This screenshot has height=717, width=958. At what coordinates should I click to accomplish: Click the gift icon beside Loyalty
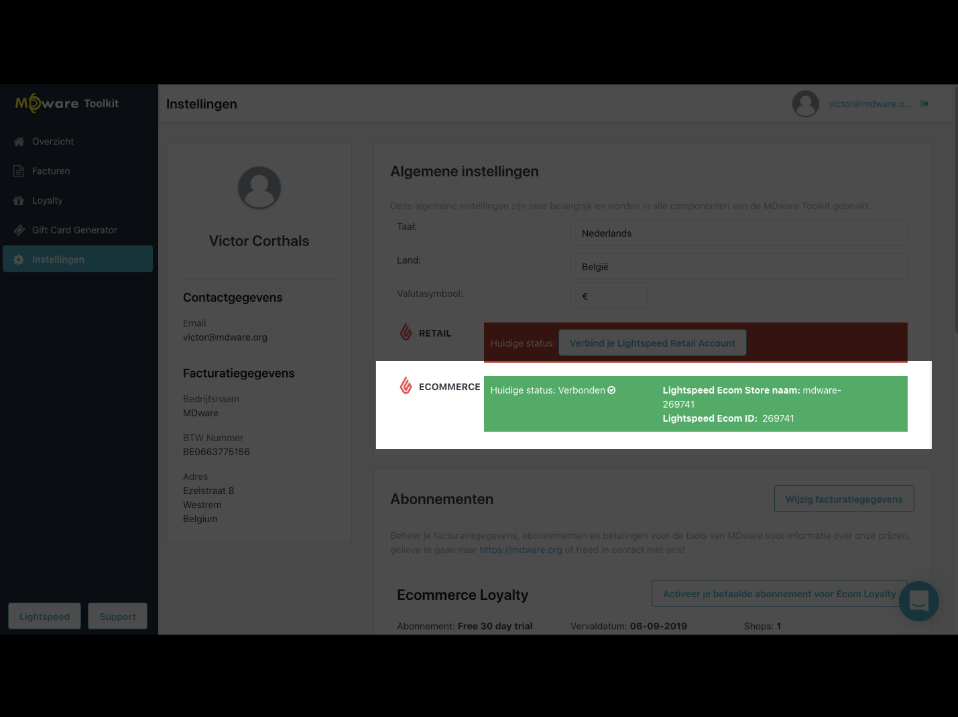(x=19, y=200)
